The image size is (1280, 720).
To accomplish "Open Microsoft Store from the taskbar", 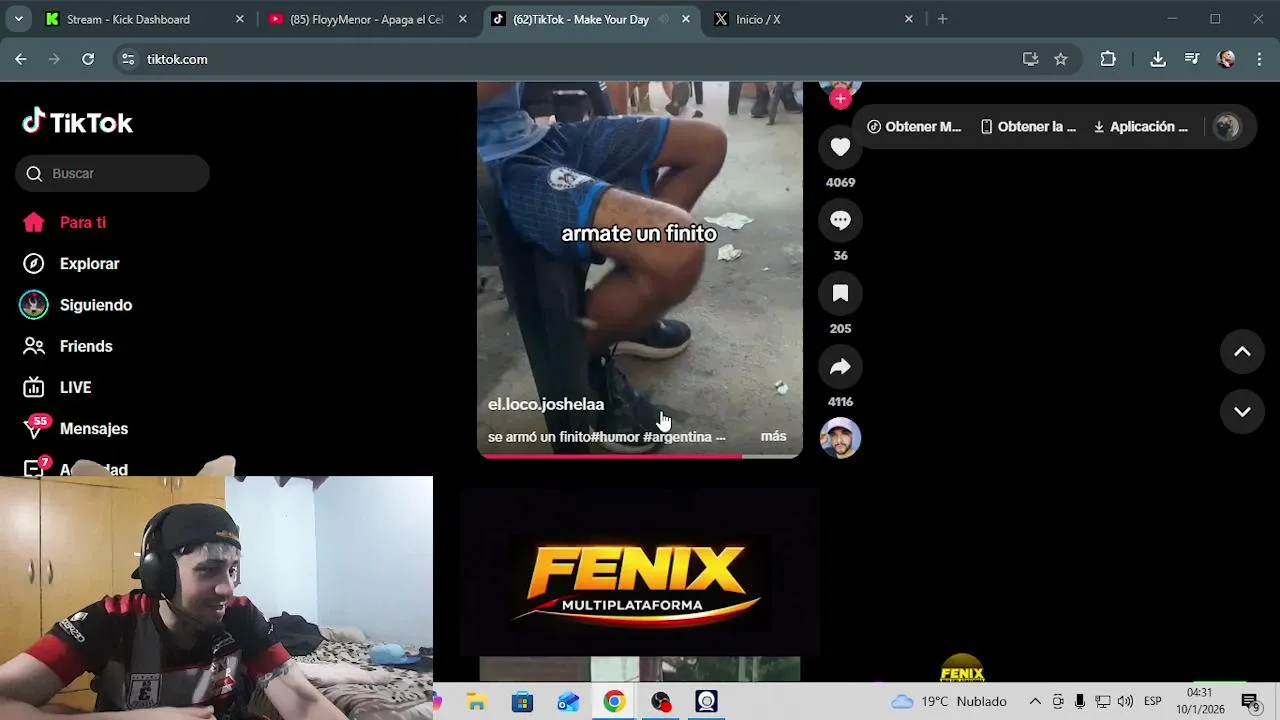I will [x=523, y=702].
